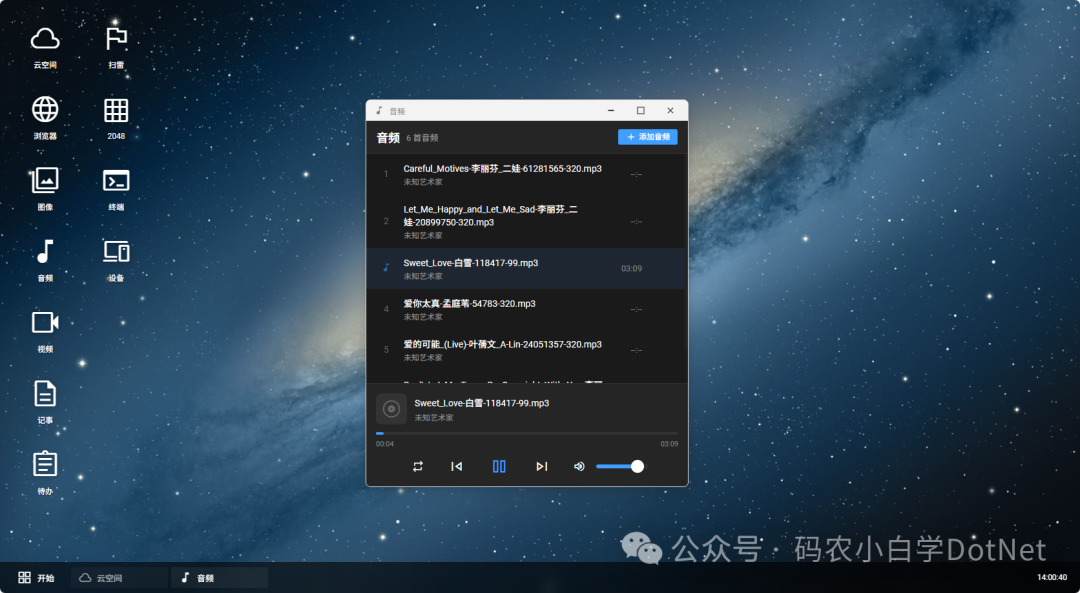Open the 设备 devices desktop icon
The height and width of the screenshot is (593, 1080).
116,260
